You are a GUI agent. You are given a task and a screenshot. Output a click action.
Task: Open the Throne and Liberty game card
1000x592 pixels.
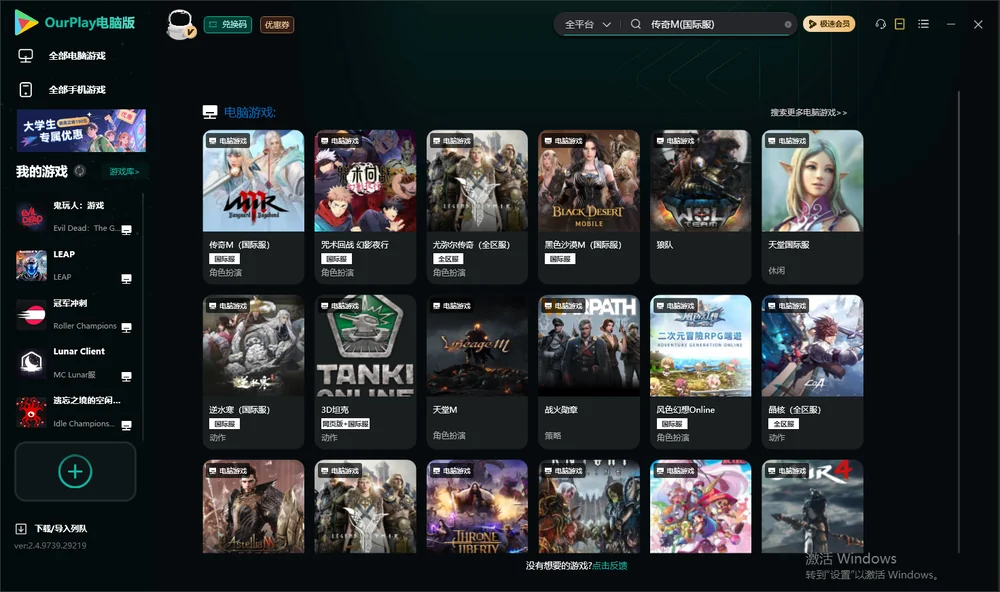477,507
